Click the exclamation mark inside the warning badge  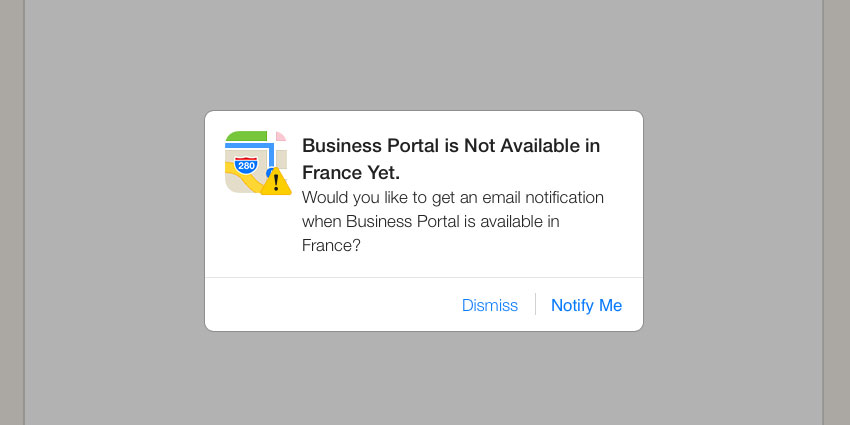point(276,183)
